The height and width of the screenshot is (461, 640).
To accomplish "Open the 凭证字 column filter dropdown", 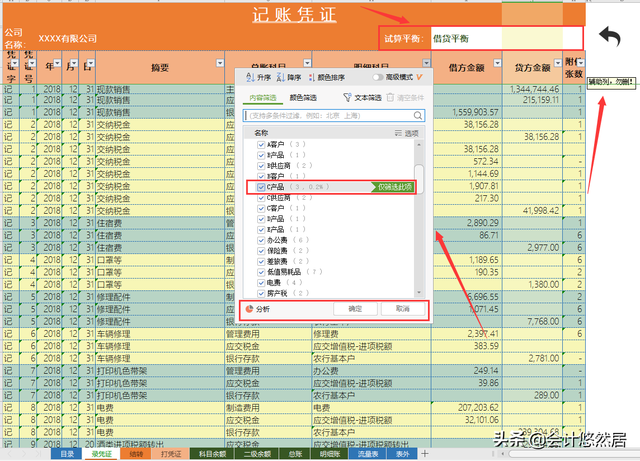I will pos(15,63).
